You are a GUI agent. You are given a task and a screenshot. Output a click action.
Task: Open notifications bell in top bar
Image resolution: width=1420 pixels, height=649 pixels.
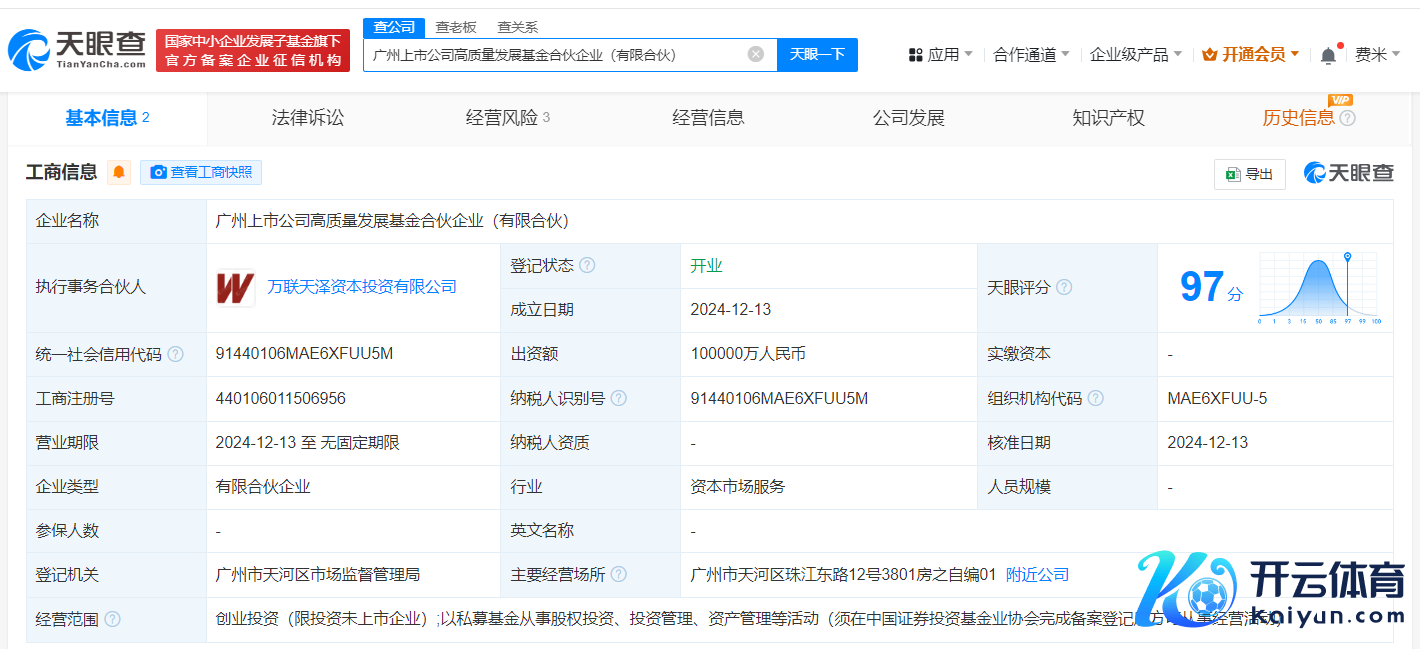(x=1328, y=56)
